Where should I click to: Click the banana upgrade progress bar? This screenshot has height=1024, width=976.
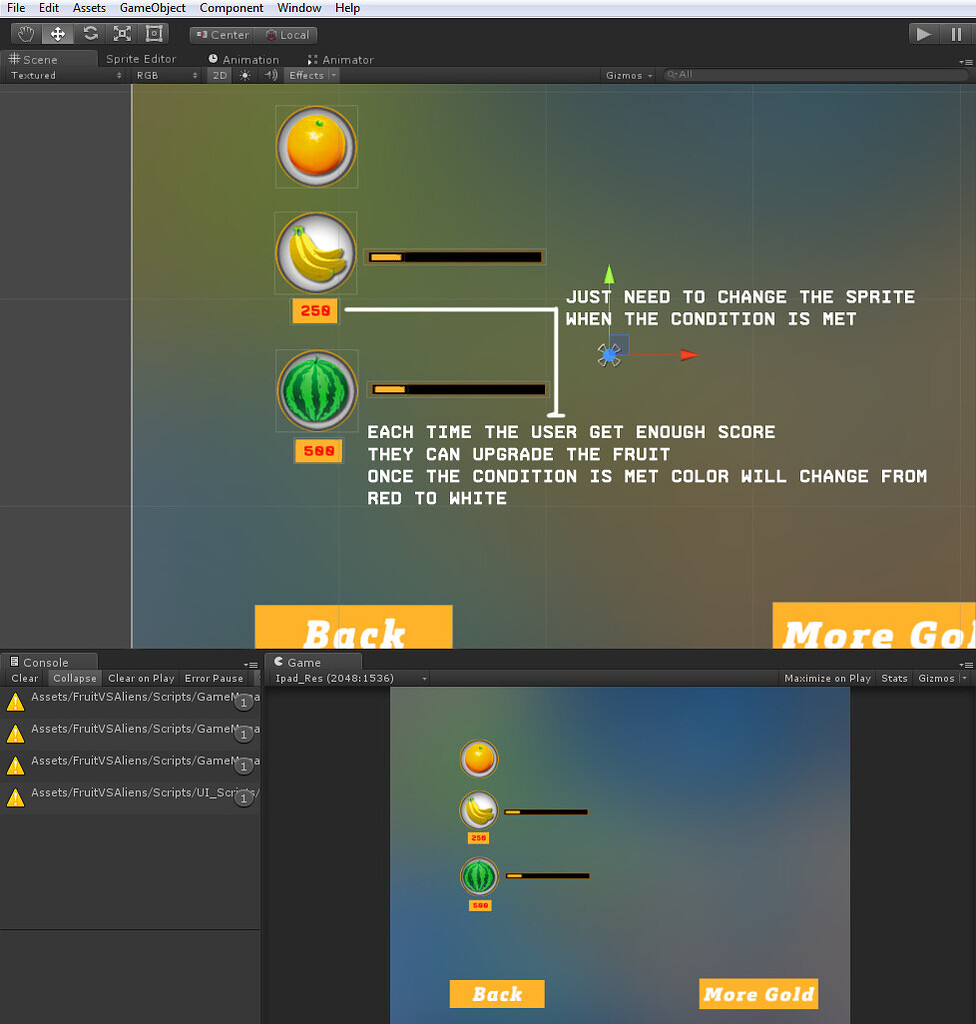point(455,256)
